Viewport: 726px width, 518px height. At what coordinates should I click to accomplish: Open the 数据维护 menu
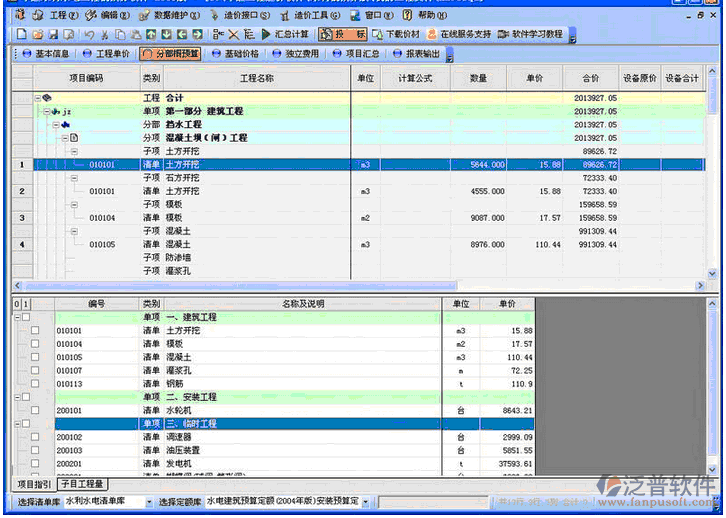(x=171, y=16)
